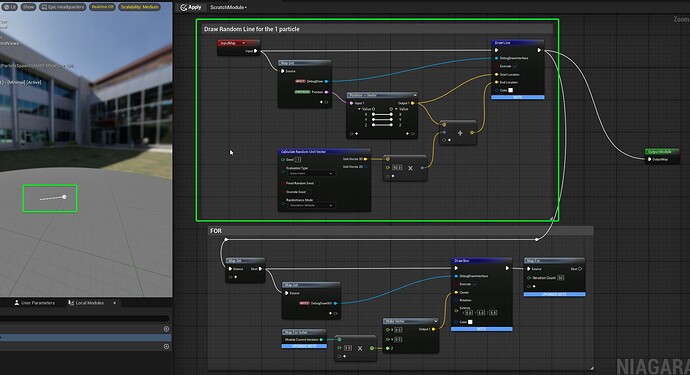The image size is (690, 375).
Task: Switch to the Local Modules tab
Action: click(86, 303)
